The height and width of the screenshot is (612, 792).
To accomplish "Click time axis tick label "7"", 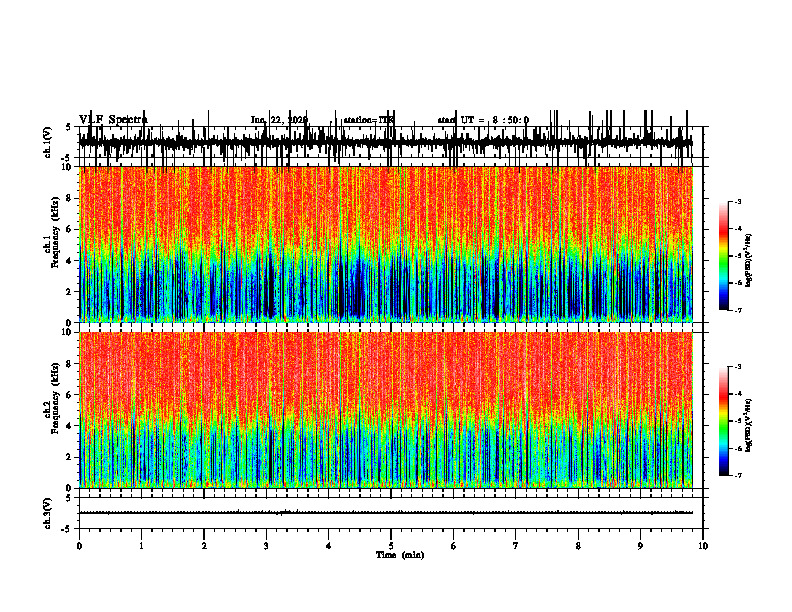I will point(516,546).
